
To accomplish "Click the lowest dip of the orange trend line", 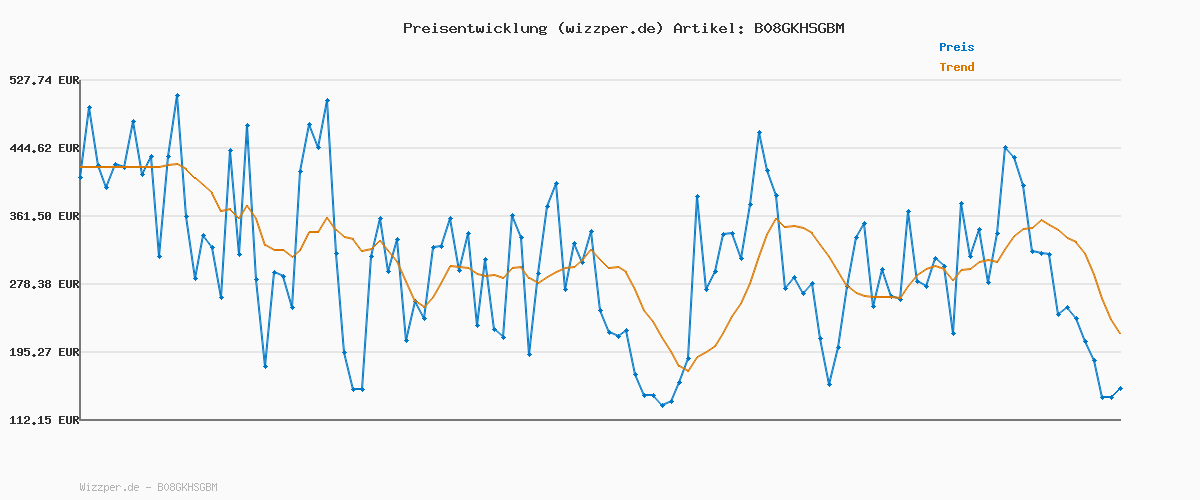I will click(x=687, y=370).
